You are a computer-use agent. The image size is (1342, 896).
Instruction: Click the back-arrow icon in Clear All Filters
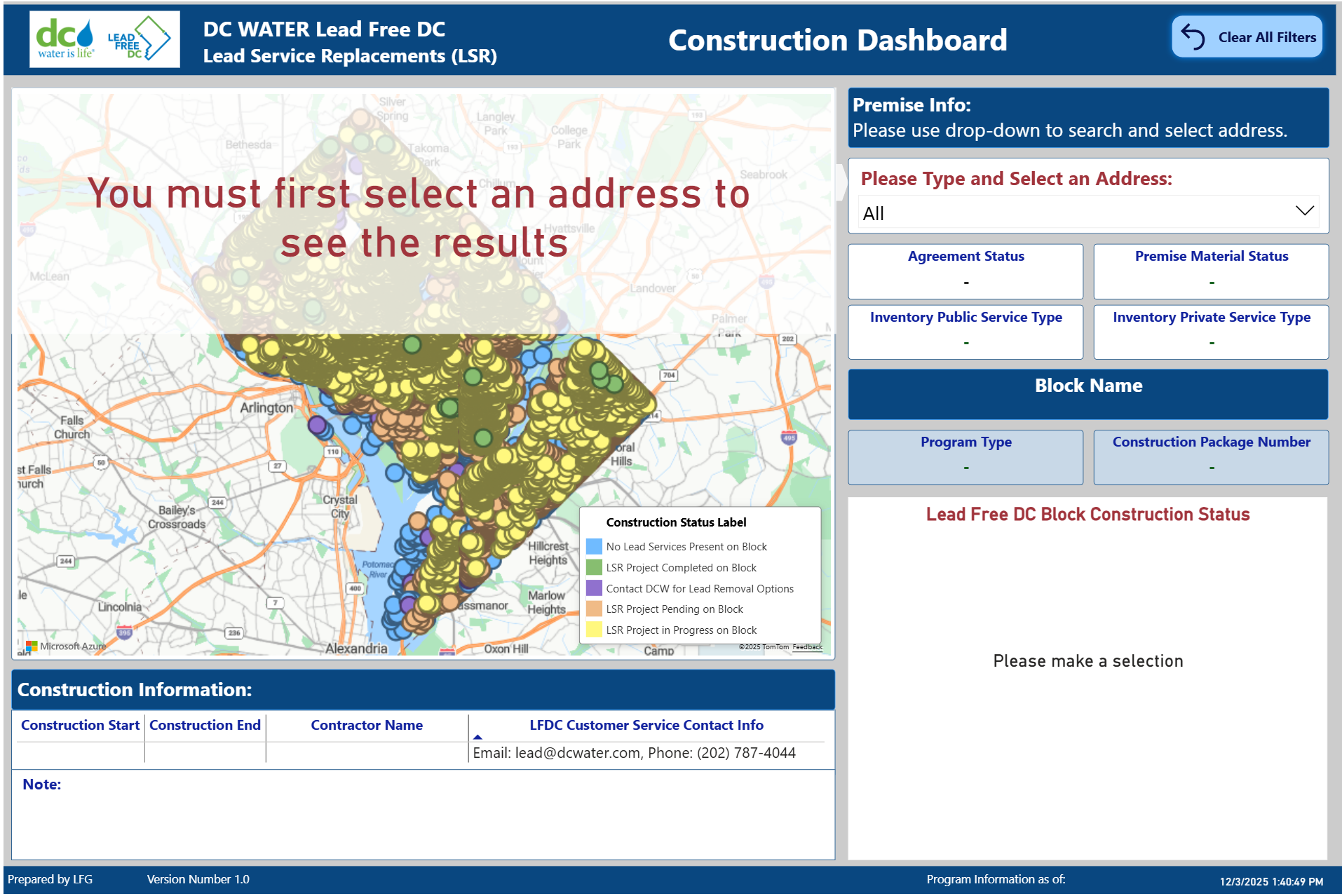tap(1193, 37)
